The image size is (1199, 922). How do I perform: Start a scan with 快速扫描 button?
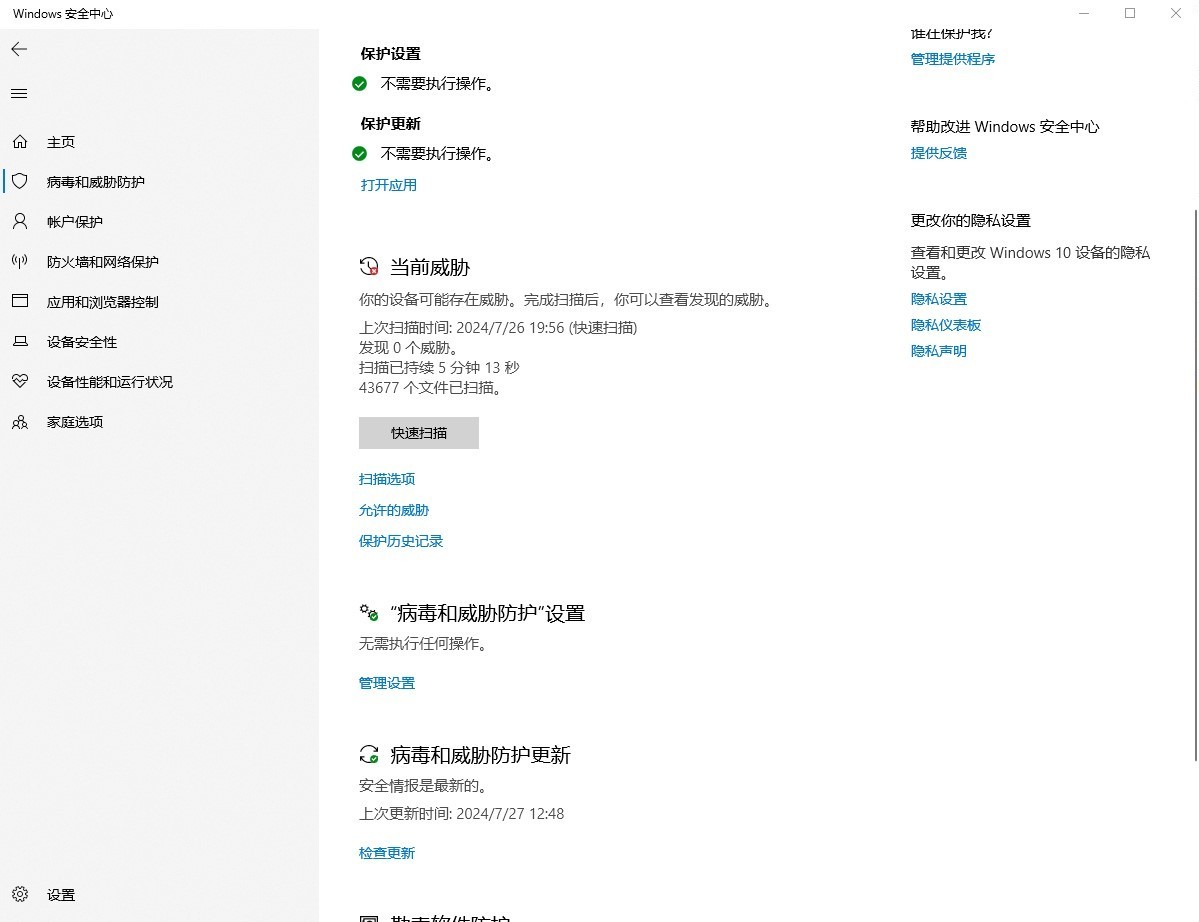[418, 433]
